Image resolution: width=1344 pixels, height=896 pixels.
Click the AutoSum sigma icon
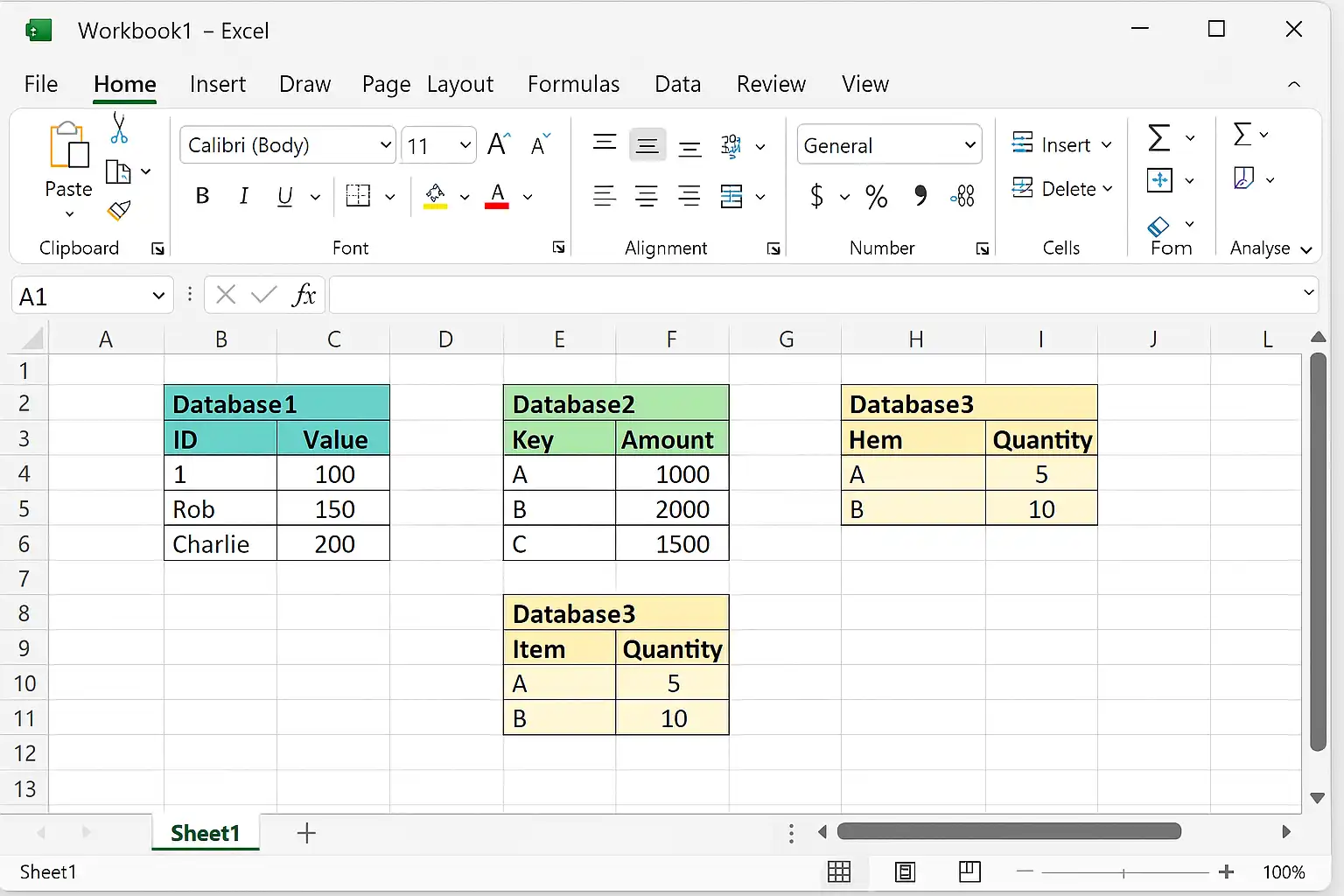1159,137
